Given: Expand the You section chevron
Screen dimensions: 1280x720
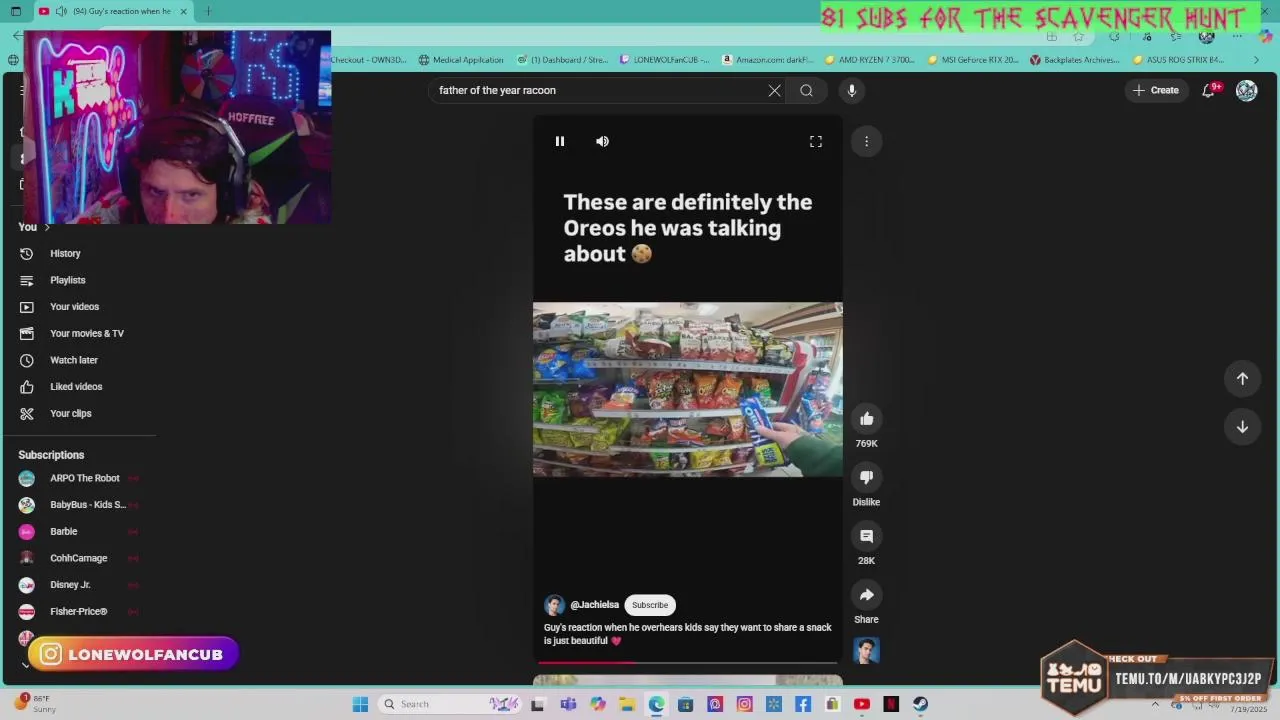Looking at the screenshot, I should [x=46, y=227].
